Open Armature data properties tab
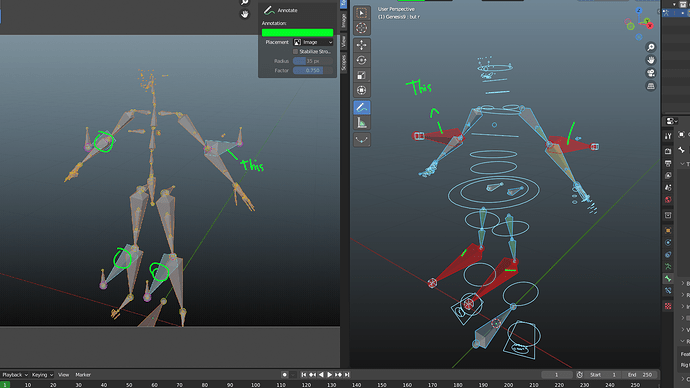This screenshot has height=388, width=690. click(x=668, y=267)
